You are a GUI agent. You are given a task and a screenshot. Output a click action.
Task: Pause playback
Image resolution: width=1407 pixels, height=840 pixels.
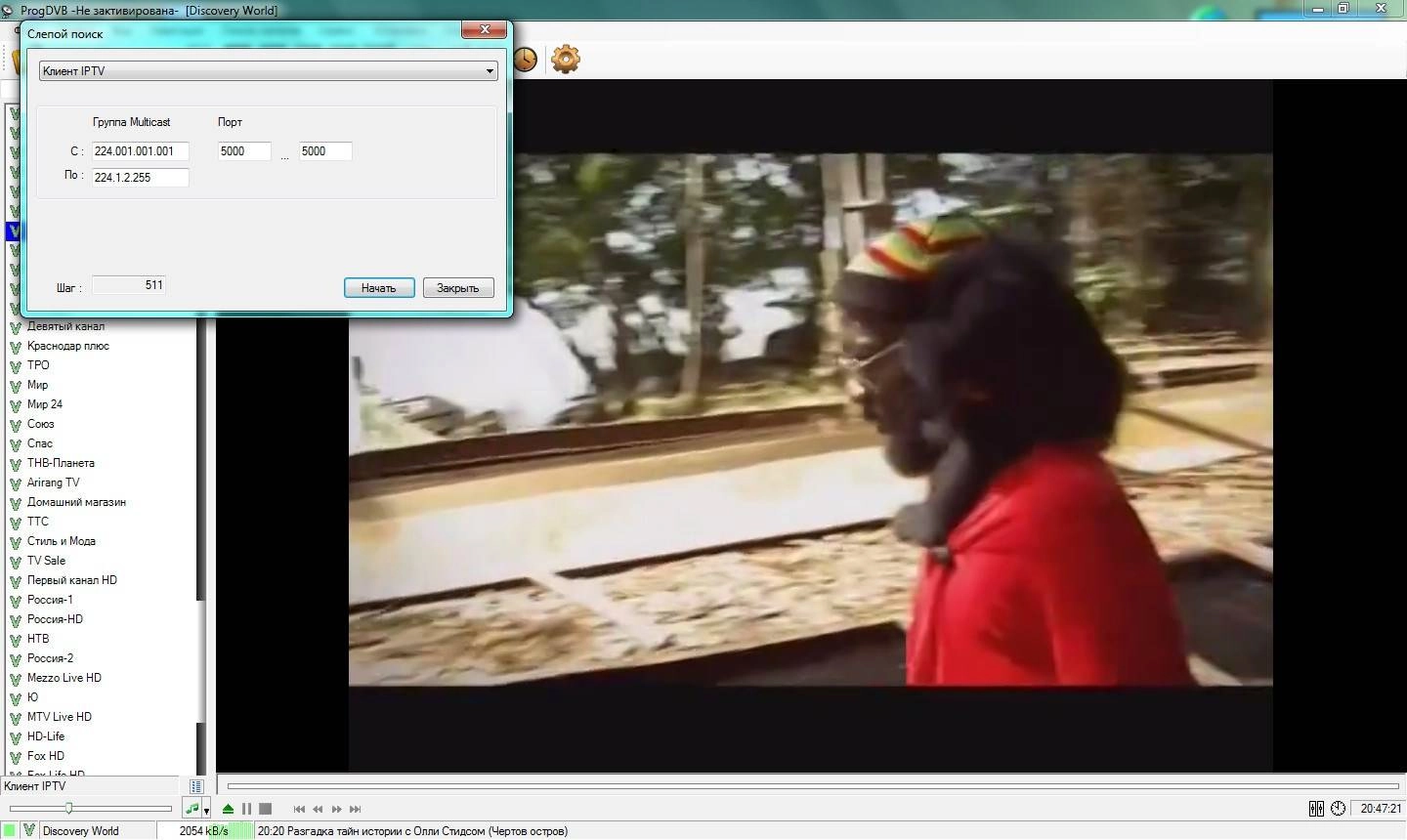tap(246, 809)
